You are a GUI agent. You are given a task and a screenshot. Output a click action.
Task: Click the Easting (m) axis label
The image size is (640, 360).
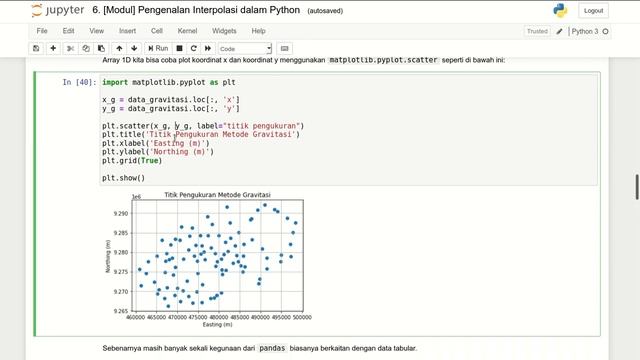coord(218,324)
